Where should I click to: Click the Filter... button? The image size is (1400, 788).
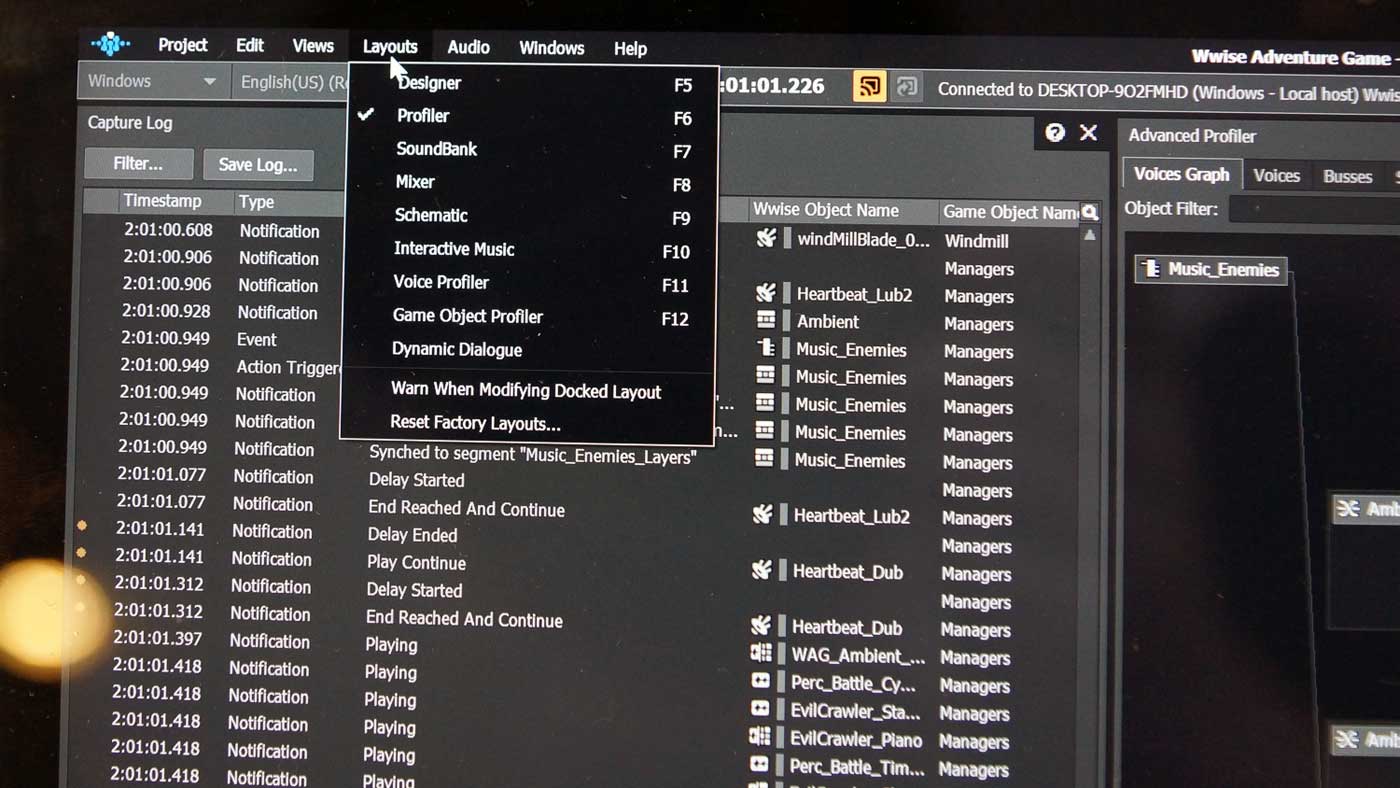point(138,163)
